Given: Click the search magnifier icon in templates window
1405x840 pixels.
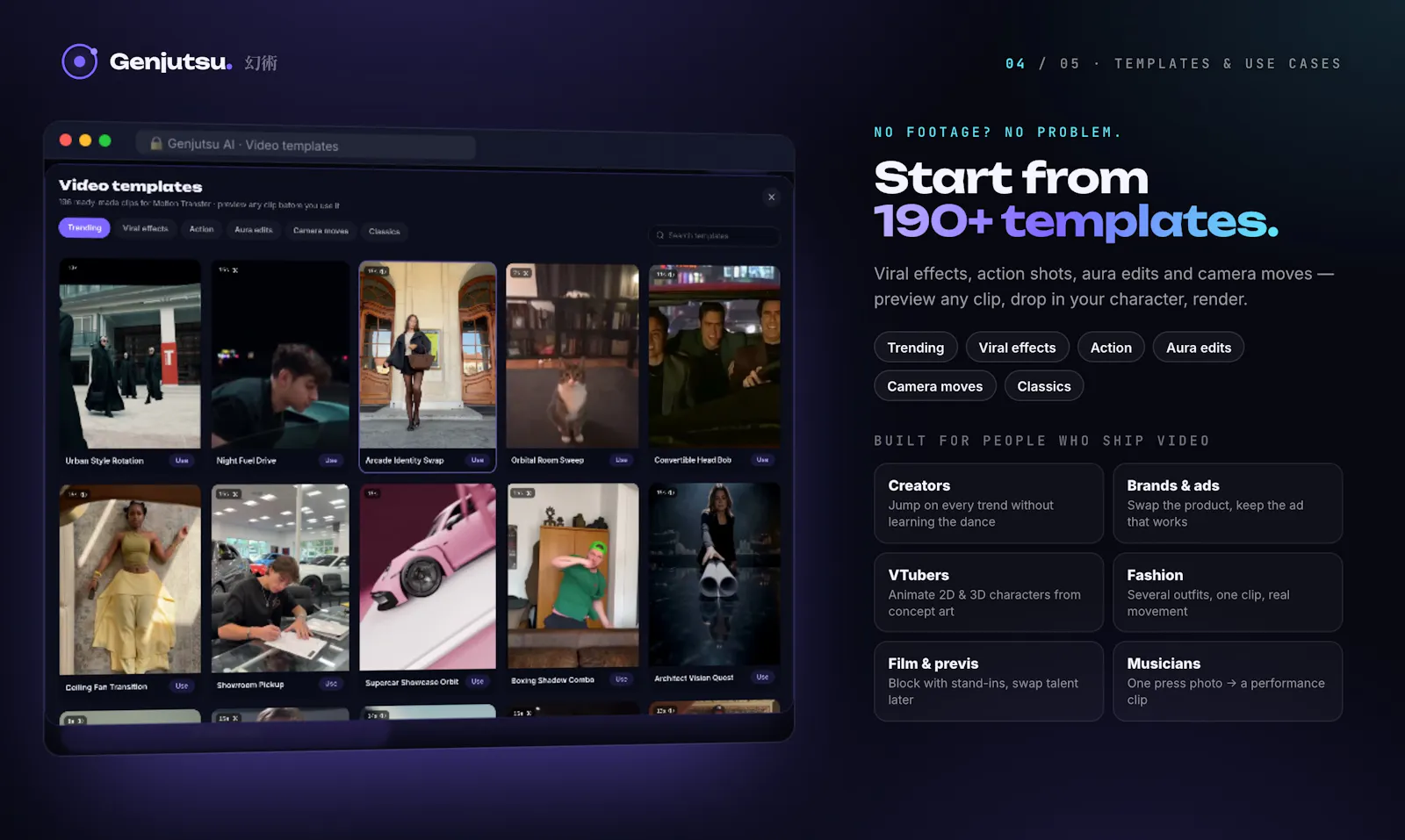Looking at the screenshot, I should (660, 235).
